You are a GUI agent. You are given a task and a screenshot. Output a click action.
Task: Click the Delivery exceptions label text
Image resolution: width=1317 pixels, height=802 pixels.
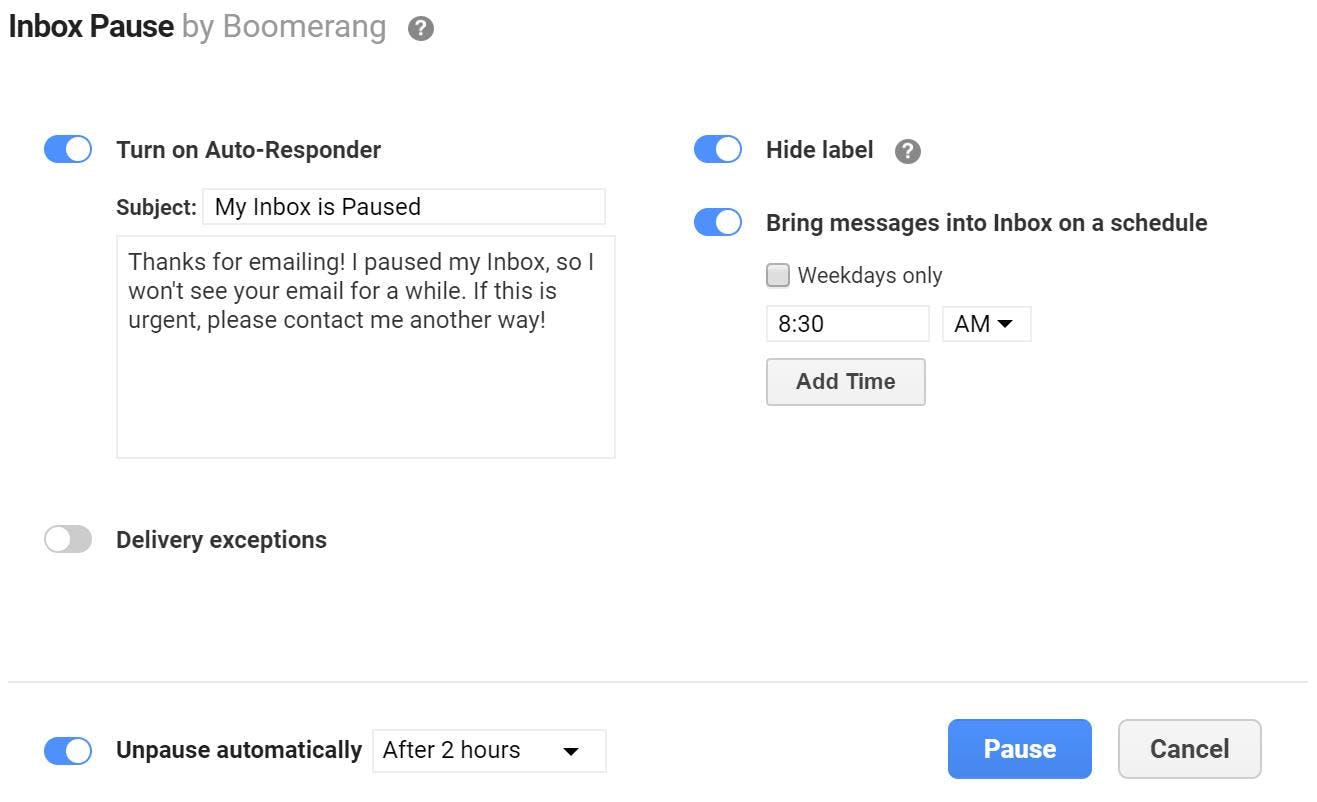pos(221,540)
